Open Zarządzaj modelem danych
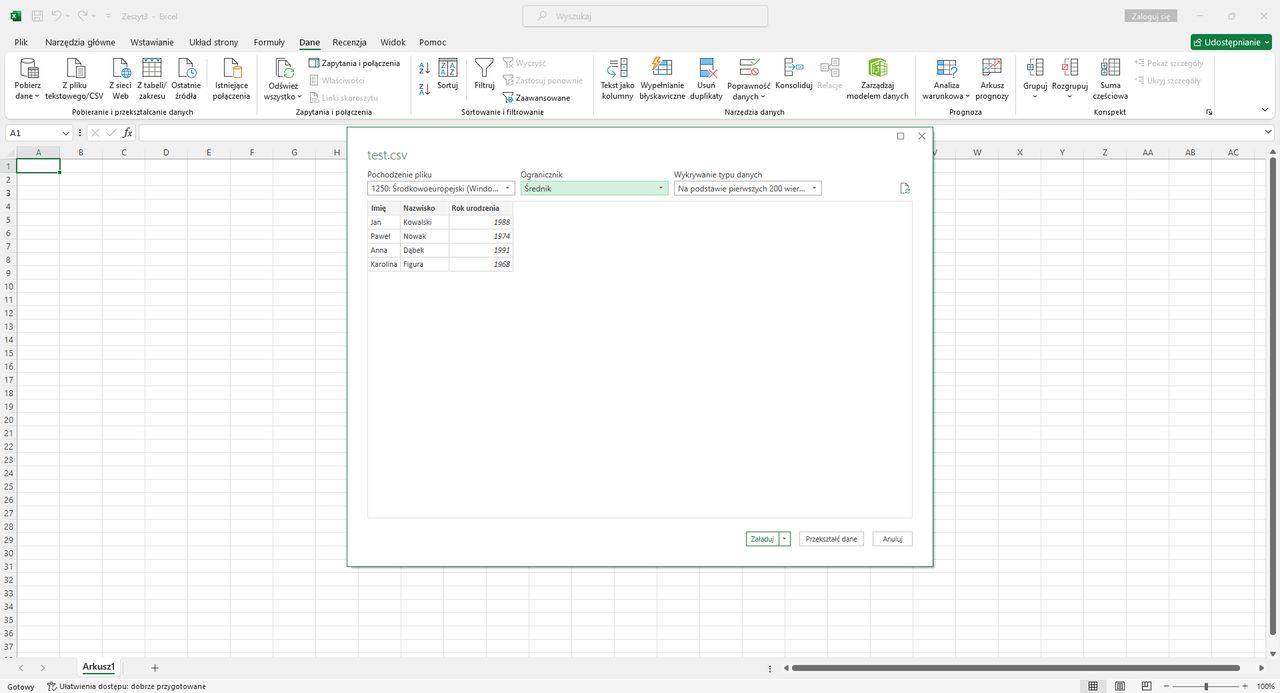 click(x=877, y=68)
